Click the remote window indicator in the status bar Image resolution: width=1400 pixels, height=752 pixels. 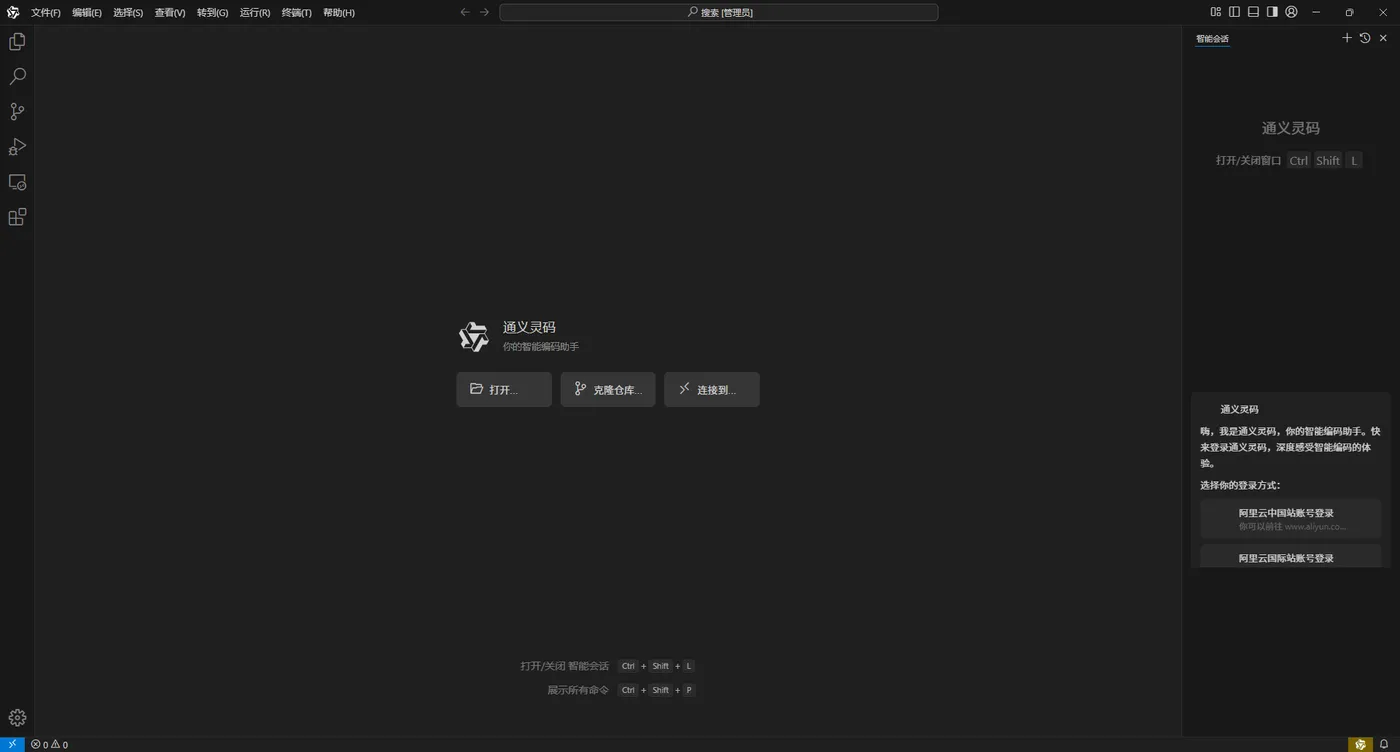(12, 744)
